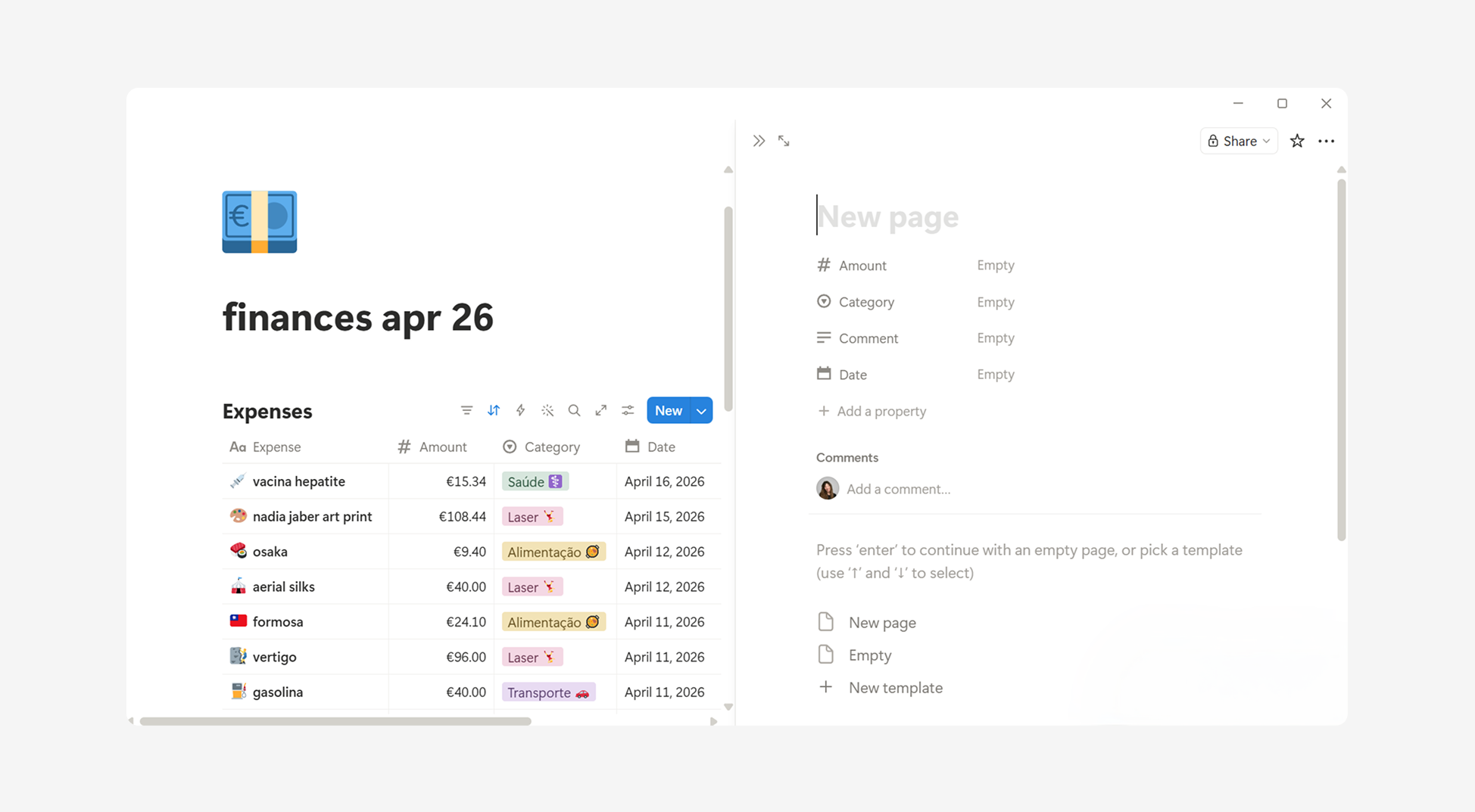This screenshot has width=1475, height=812.
Task: Open the Category column header menu
Action: tap(551, 446)
